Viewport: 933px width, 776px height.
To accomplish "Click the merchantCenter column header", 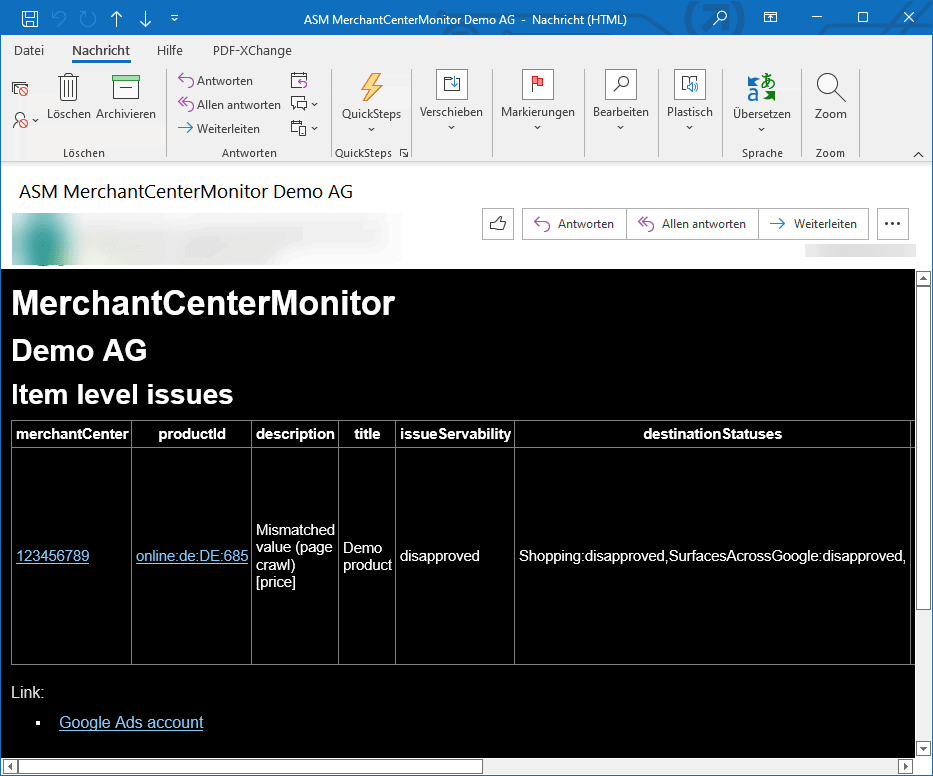I will (72, 434).
